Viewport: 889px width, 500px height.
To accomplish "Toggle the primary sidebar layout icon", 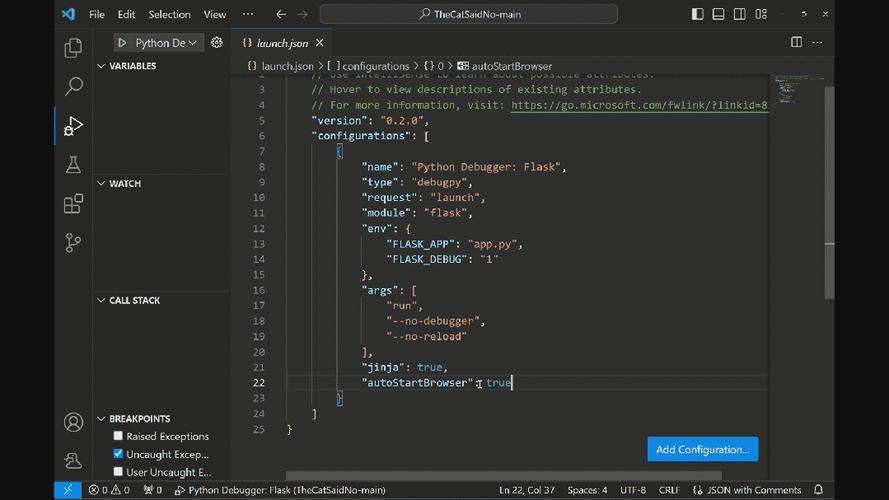I will (x=697, y=14).
